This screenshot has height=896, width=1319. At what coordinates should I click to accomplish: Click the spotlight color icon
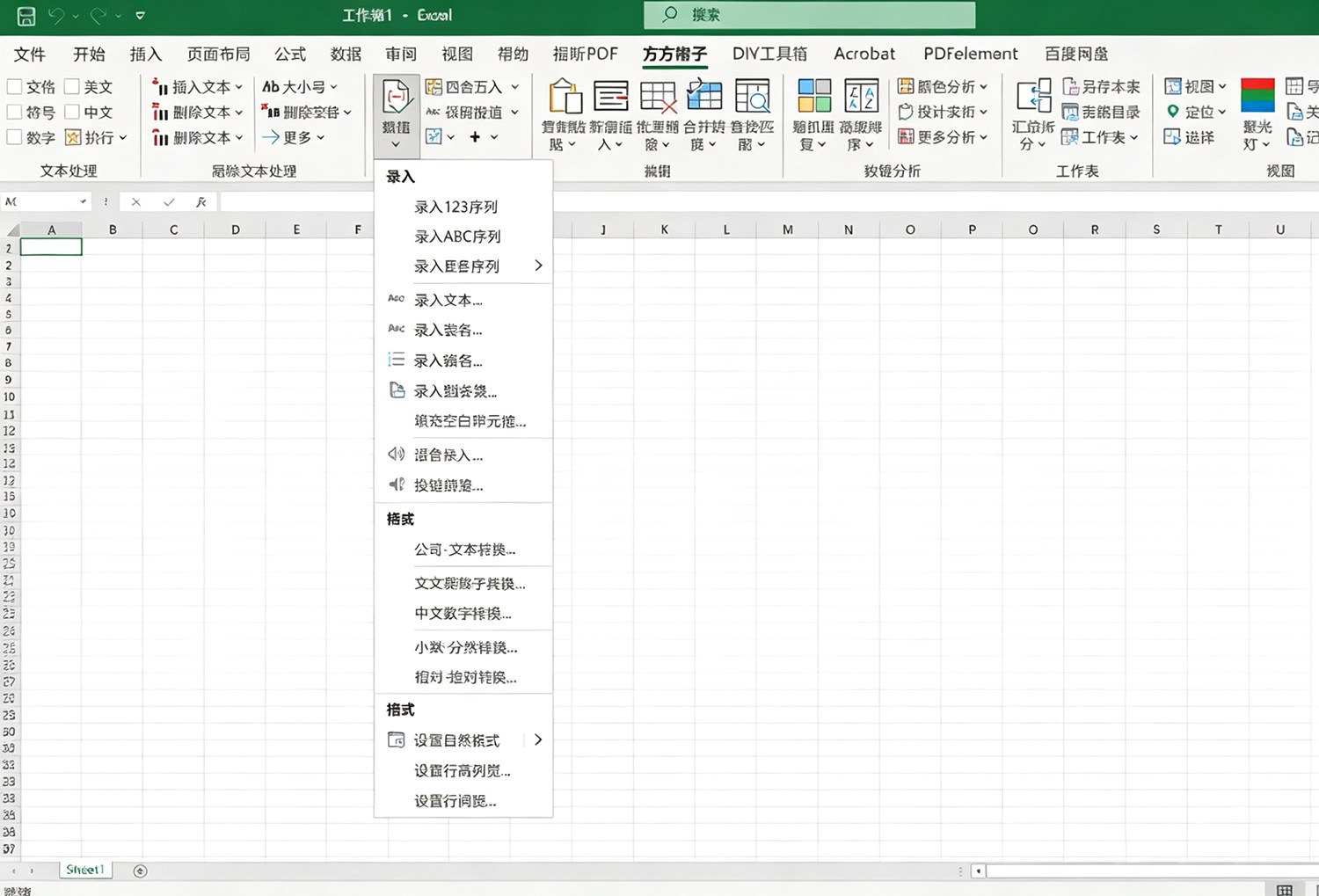(x=1257, y=95)
